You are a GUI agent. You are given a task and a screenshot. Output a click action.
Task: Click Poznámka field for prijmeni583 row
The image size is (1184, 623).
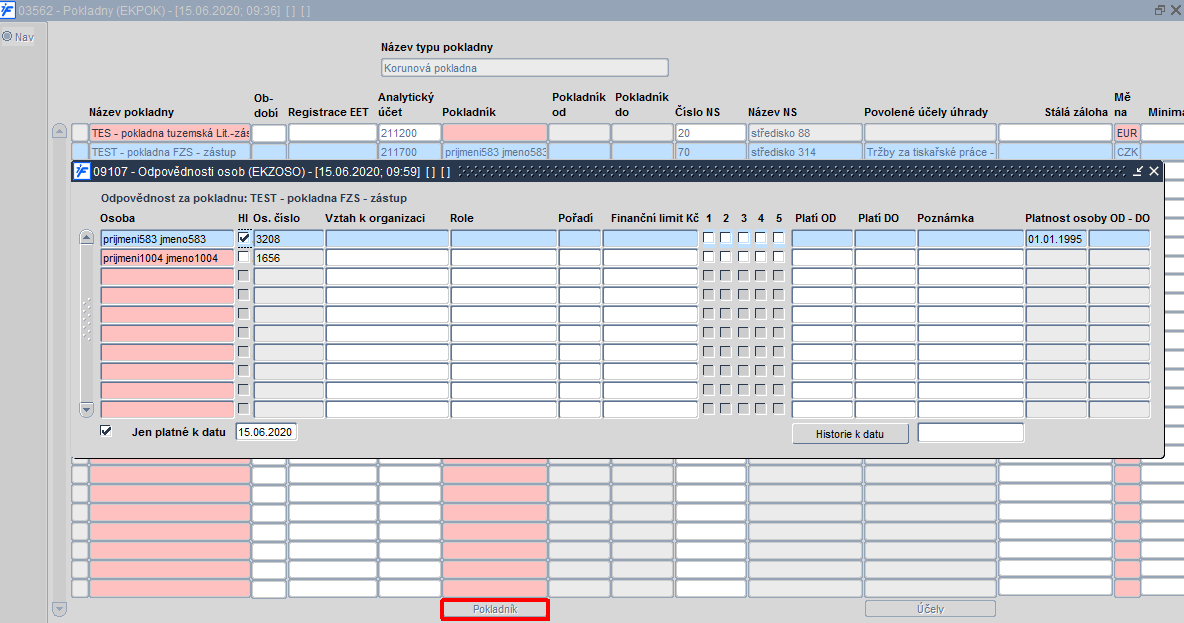971,239
